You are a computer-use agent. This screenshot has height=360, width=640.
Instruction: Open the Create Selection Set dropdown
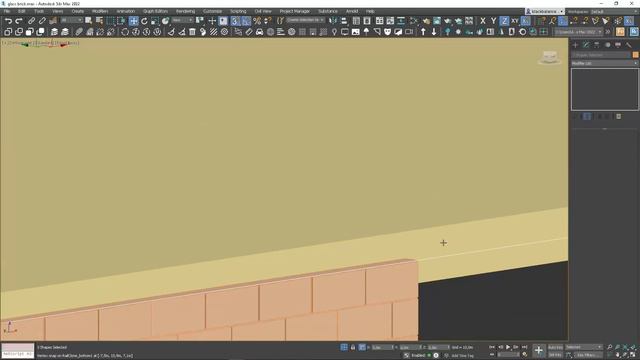coord(305,20)
